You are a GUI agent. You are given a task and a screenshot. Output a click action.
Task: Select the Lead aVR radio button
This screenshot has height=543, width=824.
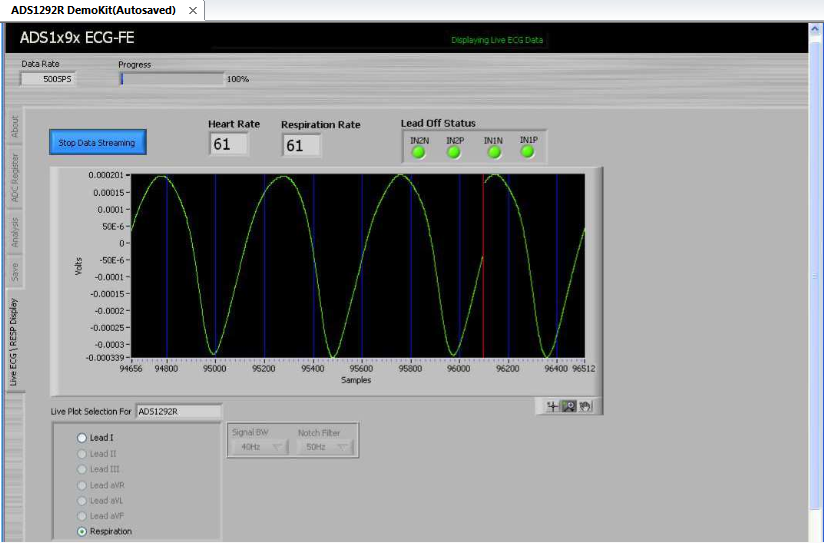pos(81,485)
